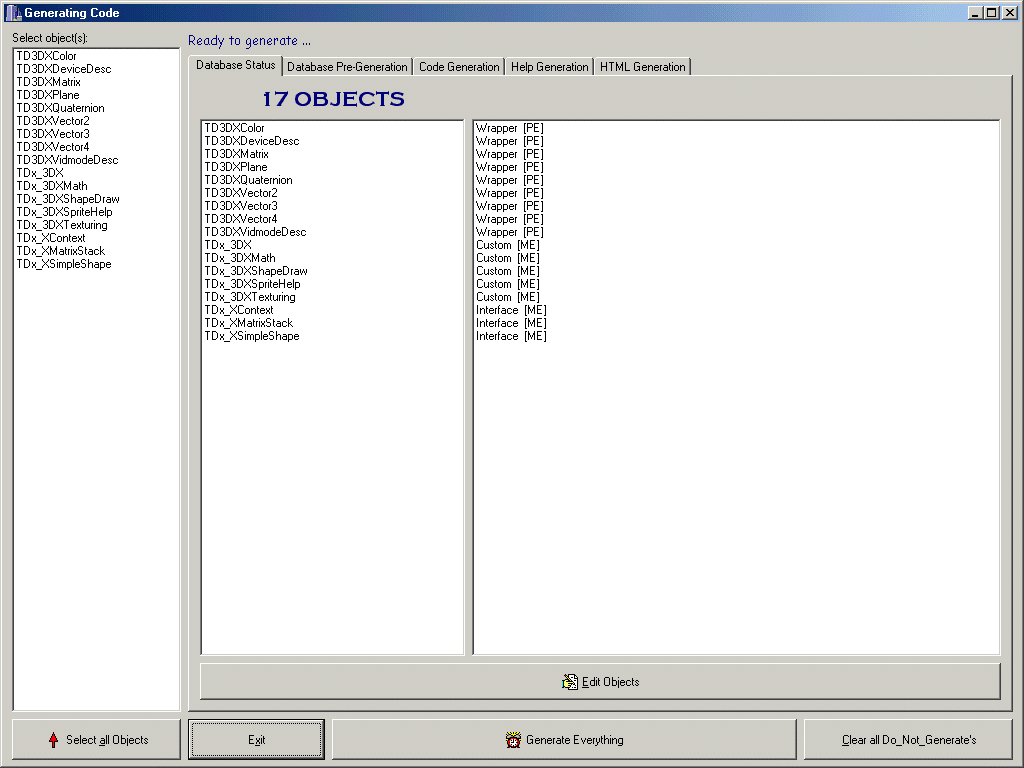The width and height of the screenshot is (1024, 768).
Task: Click the application icon in title bar
Action: 13,13
